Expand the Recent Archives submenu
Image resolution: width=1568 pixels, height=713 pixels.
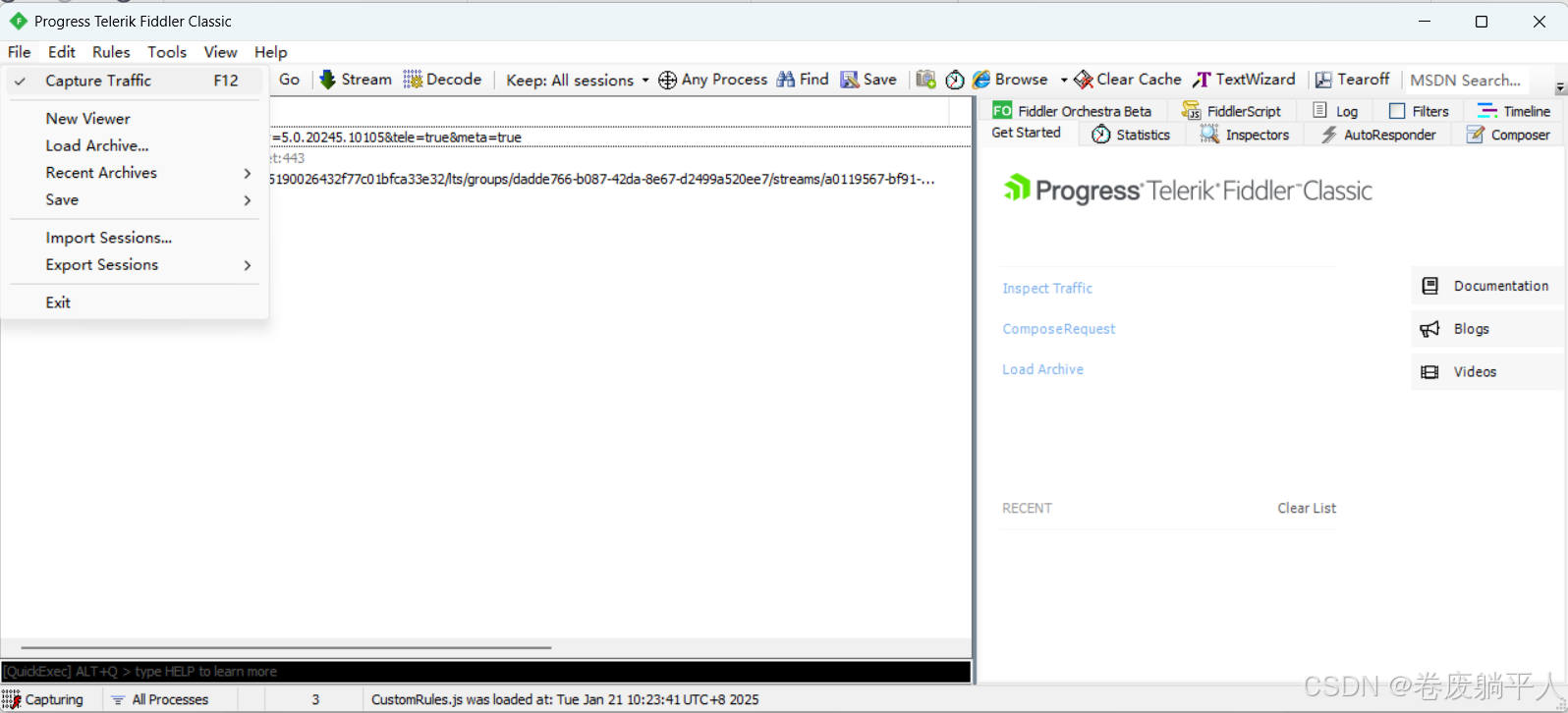coord(137,173)
